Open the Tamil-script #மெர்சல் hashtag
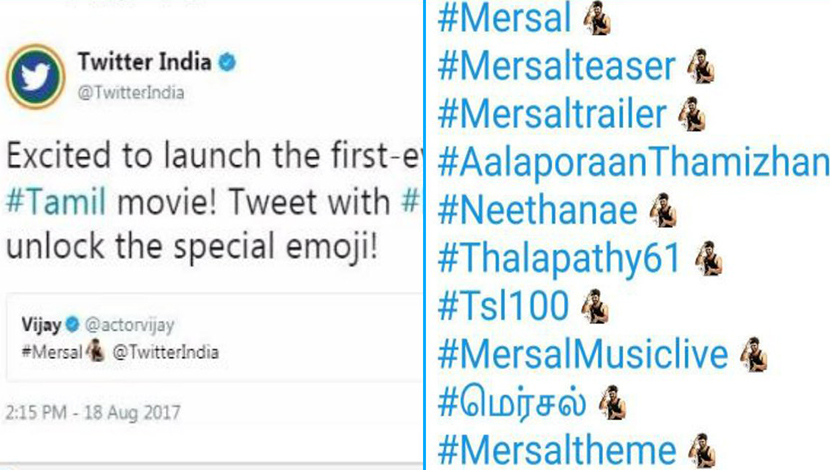830x470 pixels. click(x=512, y=403)
